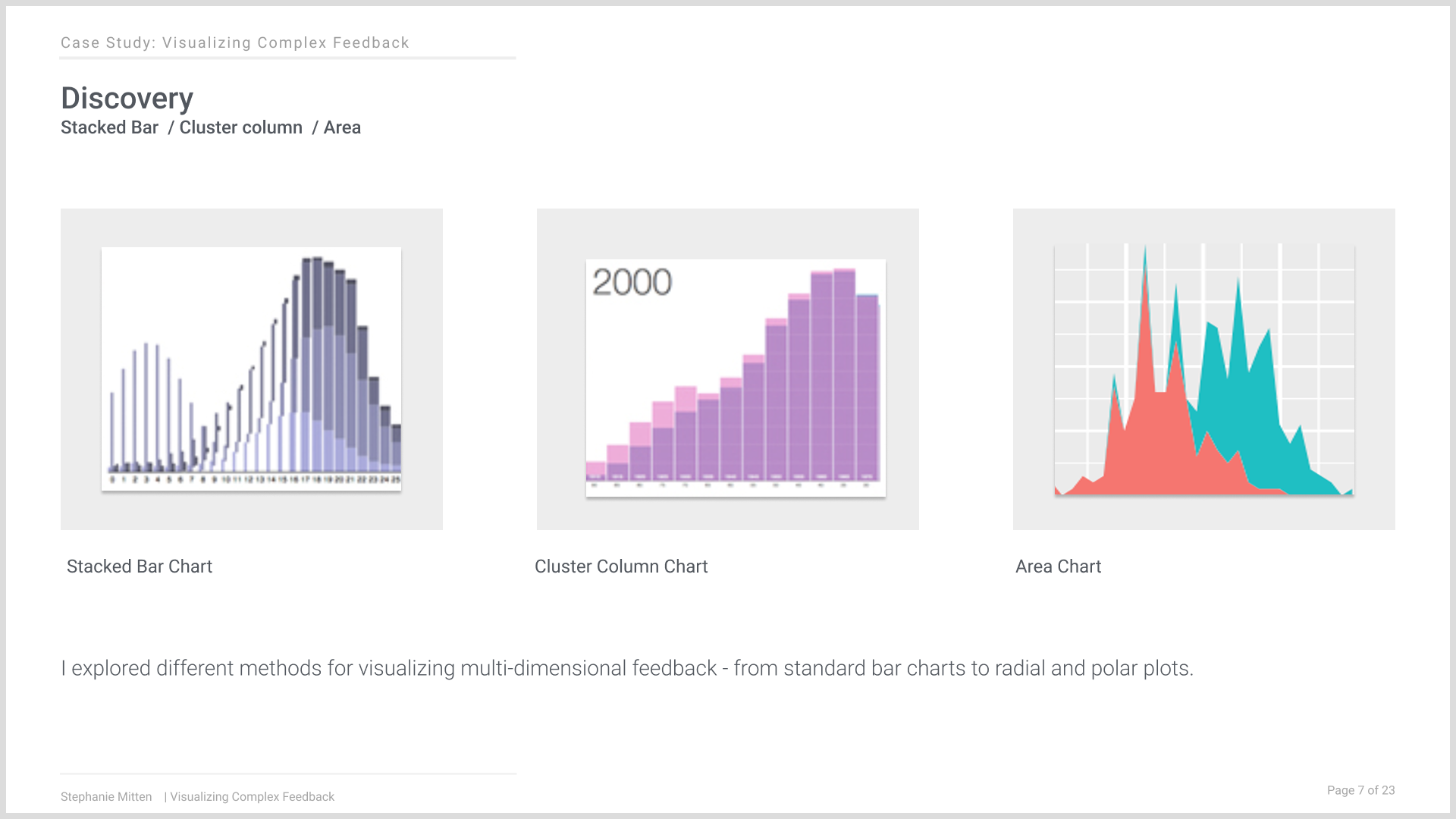Click "Area" in the subtitle line
1456x819 pixels.
tap(342, 127)
